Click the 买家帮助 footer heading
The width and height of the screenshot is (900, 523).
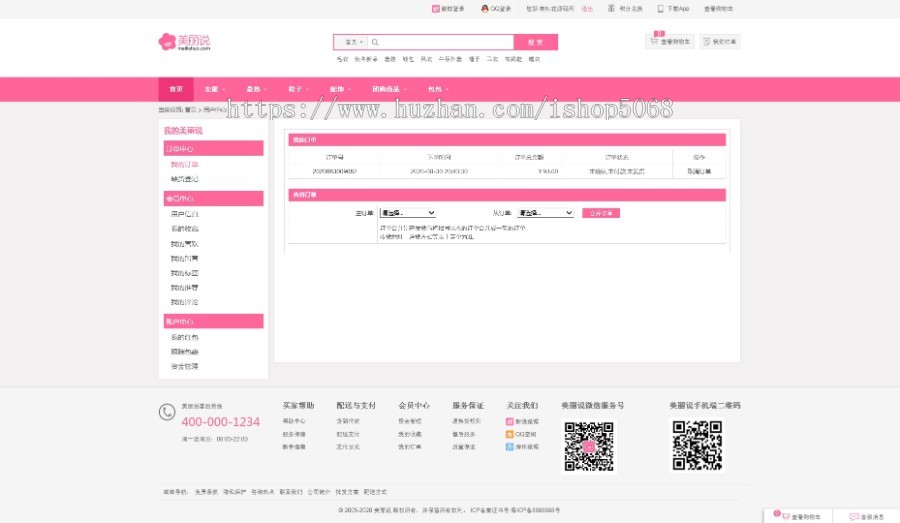298,405
